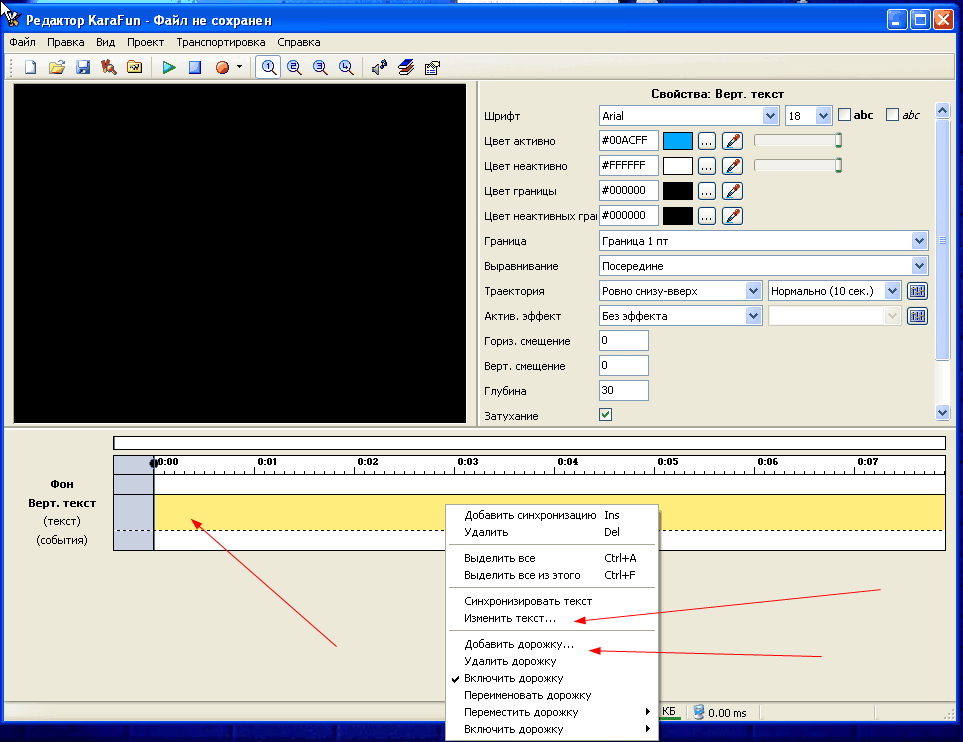Click the fourth toolbar icon after save
Screen dimensions: 963x742
[x=109, y=68]
